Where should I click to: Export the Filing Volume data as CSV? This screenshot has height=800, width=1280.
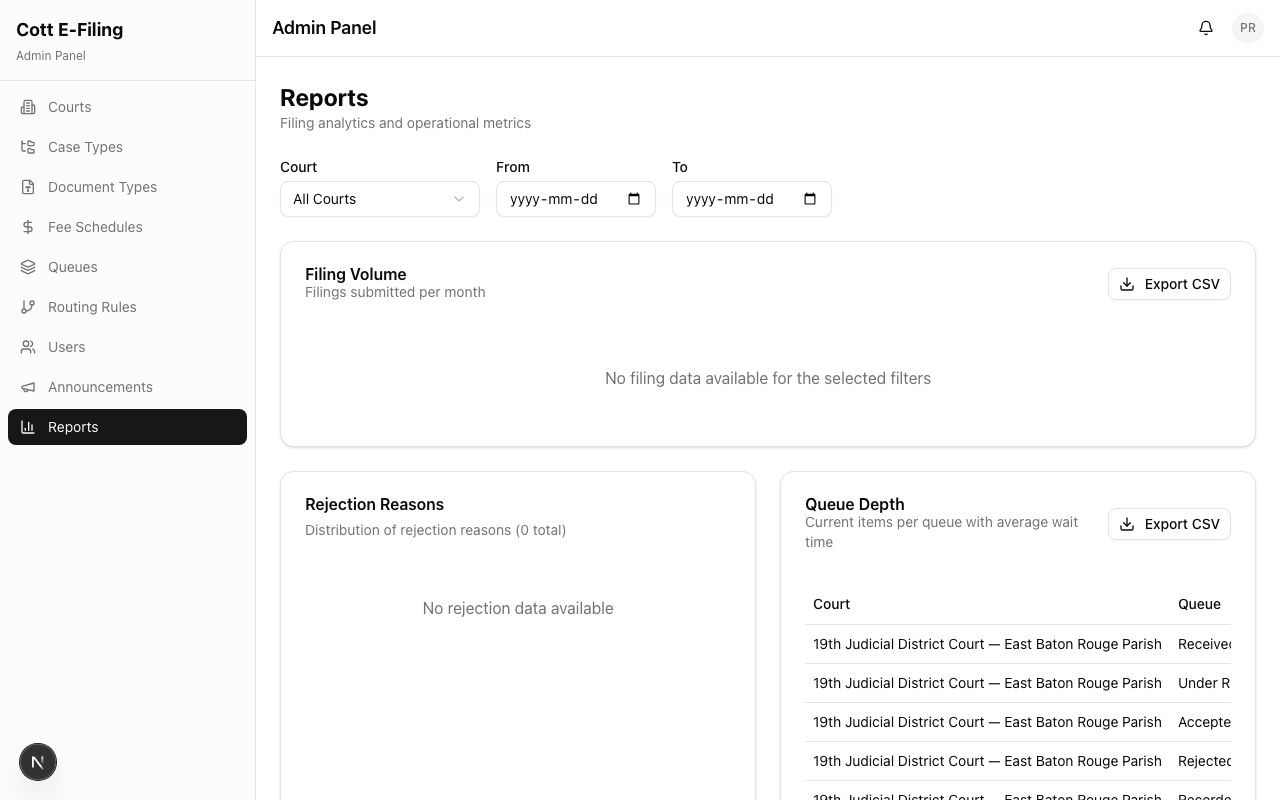[x=1169, y=284]
